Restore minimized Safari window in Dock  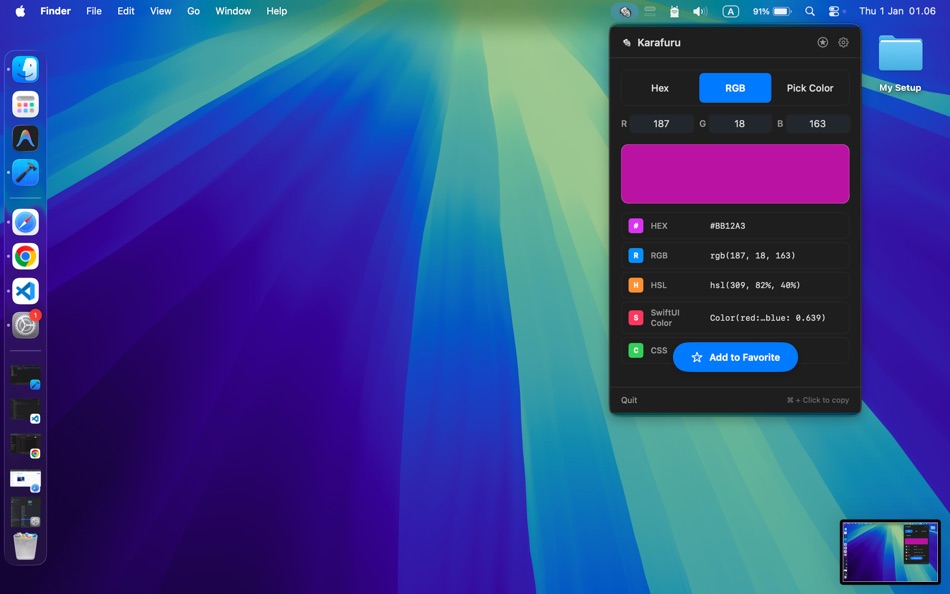[25, 480]
